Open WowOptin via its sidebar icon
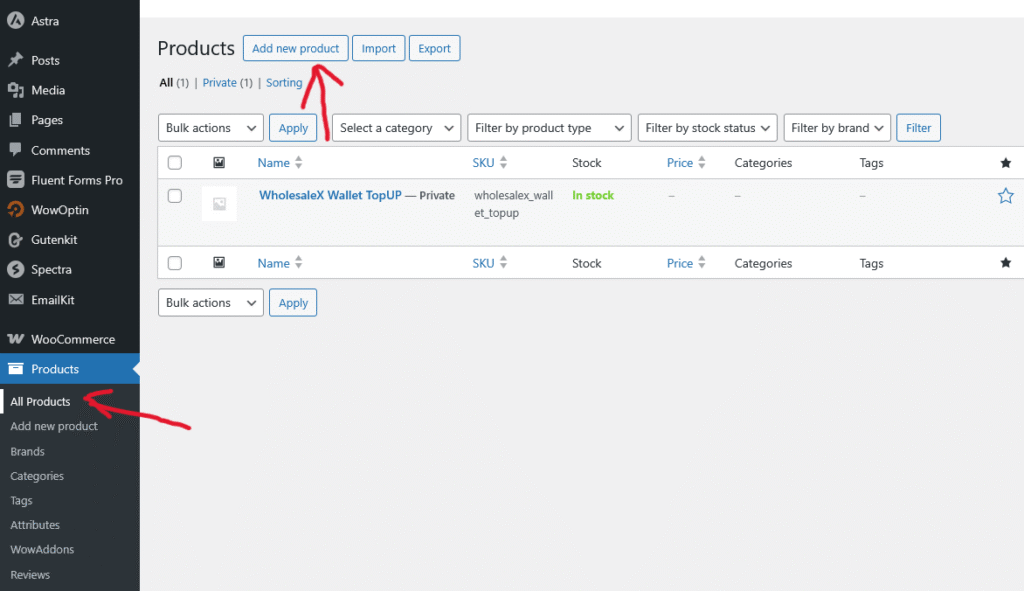1024x591 pixels. (x=15, y=210)
